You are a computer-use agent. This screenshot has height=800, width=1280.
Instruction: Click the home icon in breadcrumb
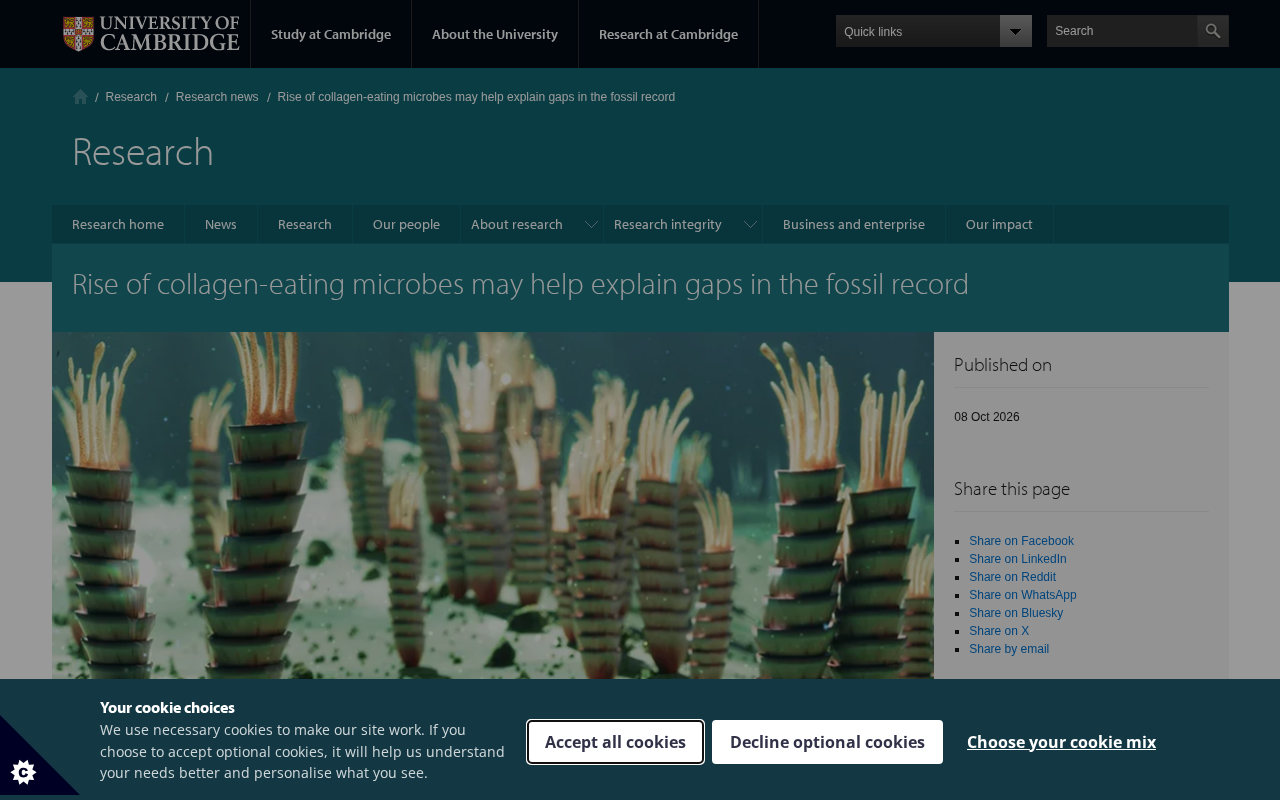coord(81,97)
